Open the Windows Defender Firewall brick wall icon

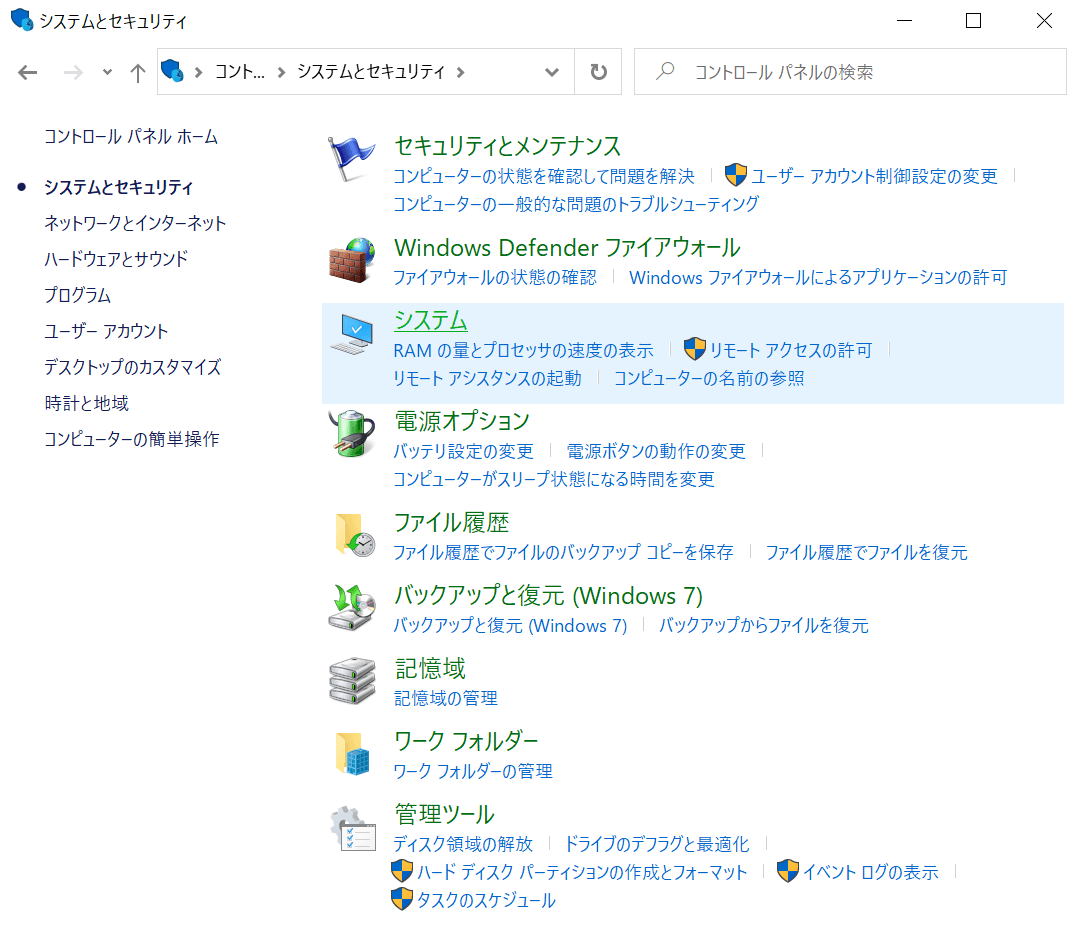click(x=351, y=261)
